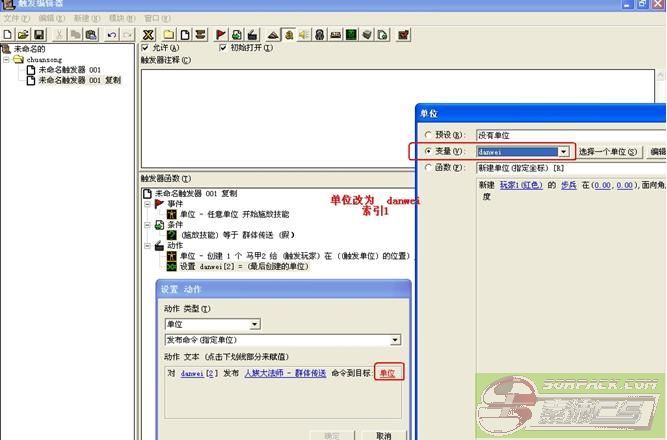The image size is (667, 440).
Task: Open the 发布命令(指定单位) action dropdown
Action: click(x=395, y=340)
